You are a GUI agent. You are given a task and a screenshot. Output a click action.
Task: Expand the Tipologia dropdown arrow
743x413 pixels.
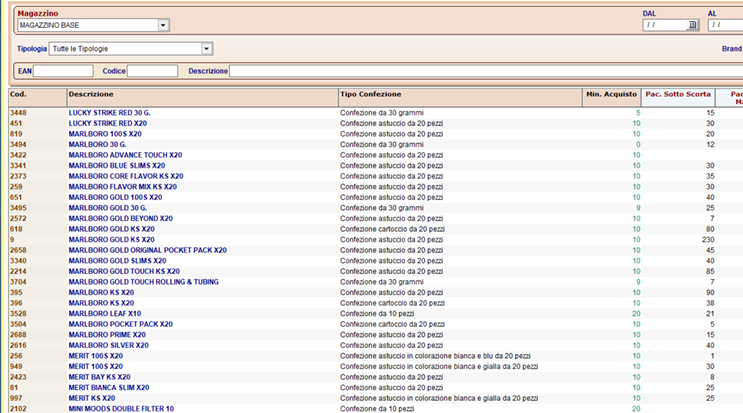(207, 49)
